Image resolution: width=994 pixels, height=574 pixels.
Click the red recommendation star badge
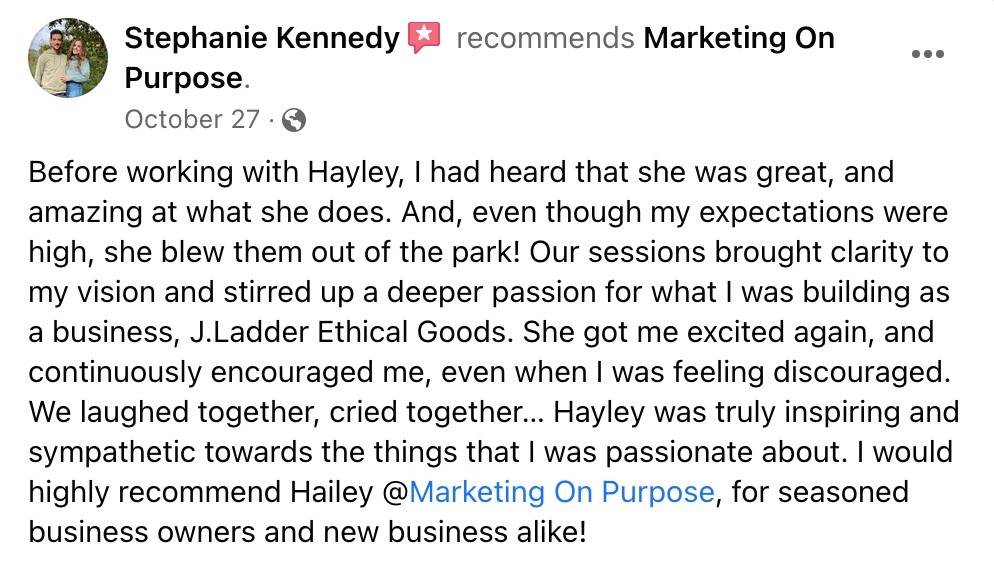(x=424, y=38)
